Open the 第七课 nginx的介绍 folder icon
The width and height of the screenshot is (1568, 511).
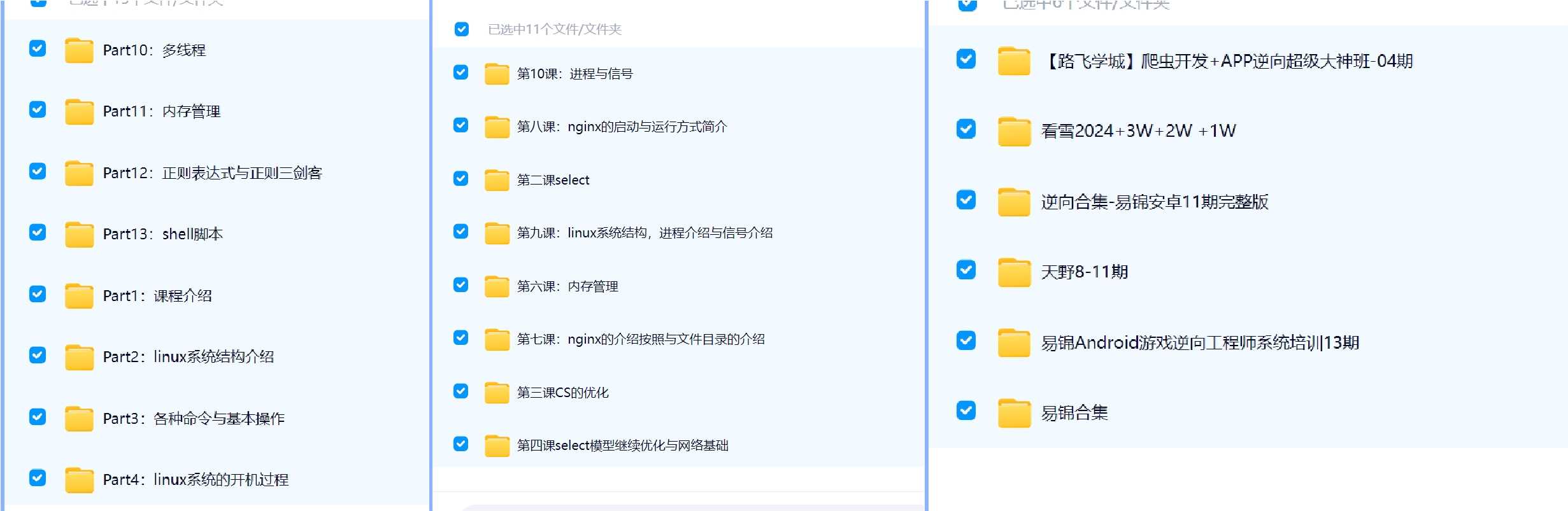point(497,339)
